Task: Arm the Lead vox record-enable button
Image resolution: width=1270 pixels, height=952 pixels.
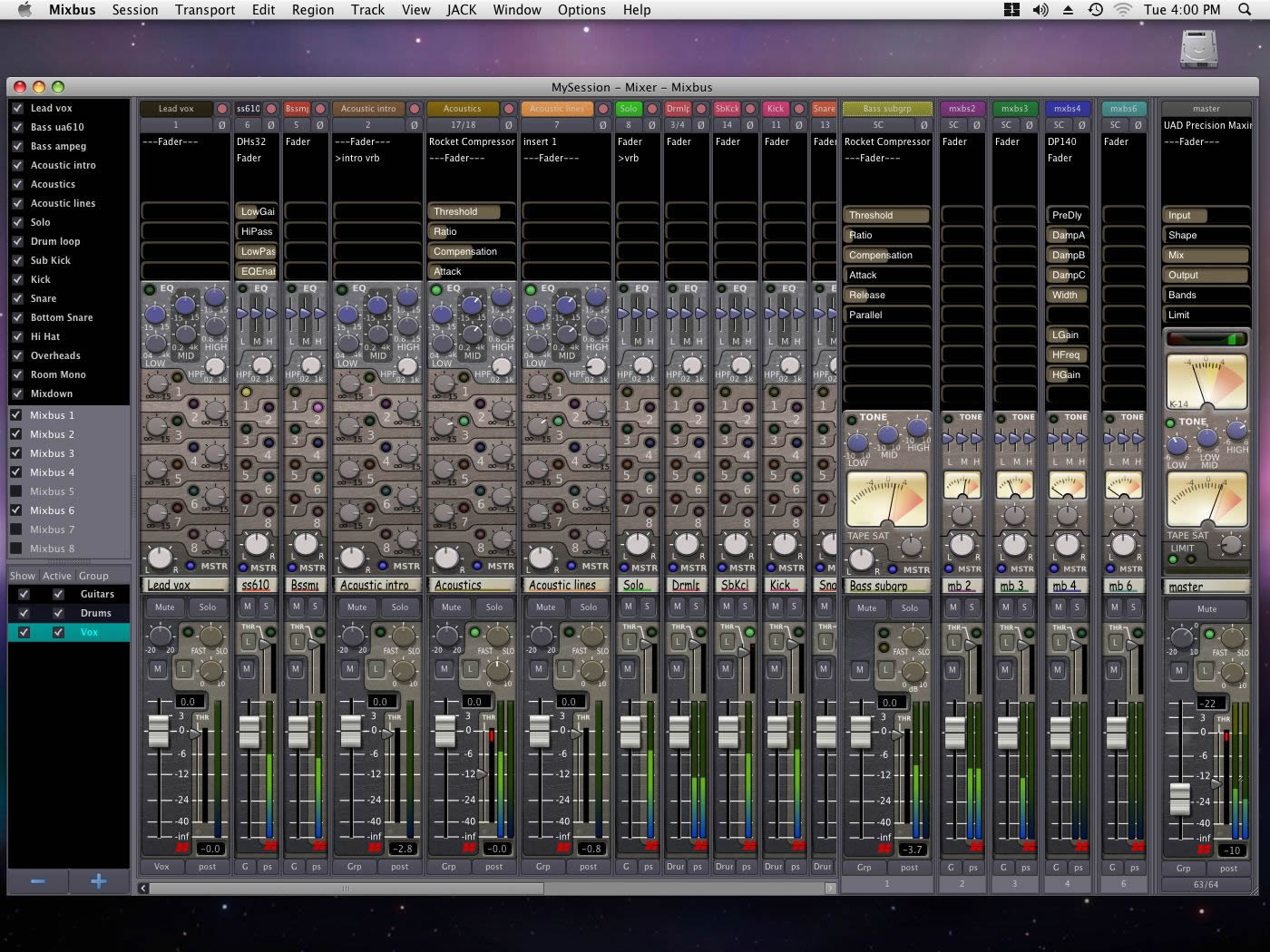Action: pos(222,109)
